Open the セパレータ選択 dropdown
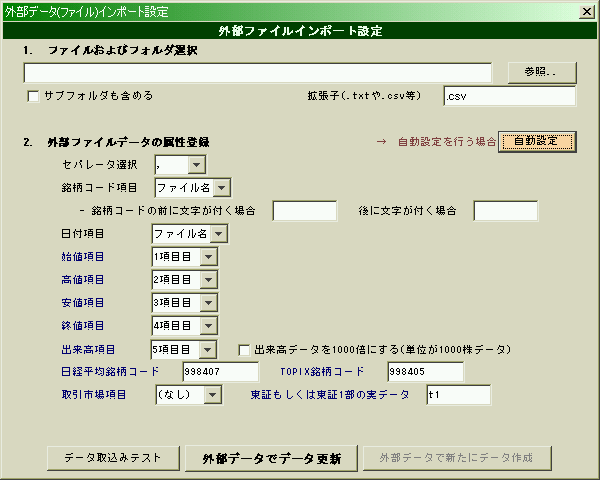600x480 pixels. coord(197,165)
